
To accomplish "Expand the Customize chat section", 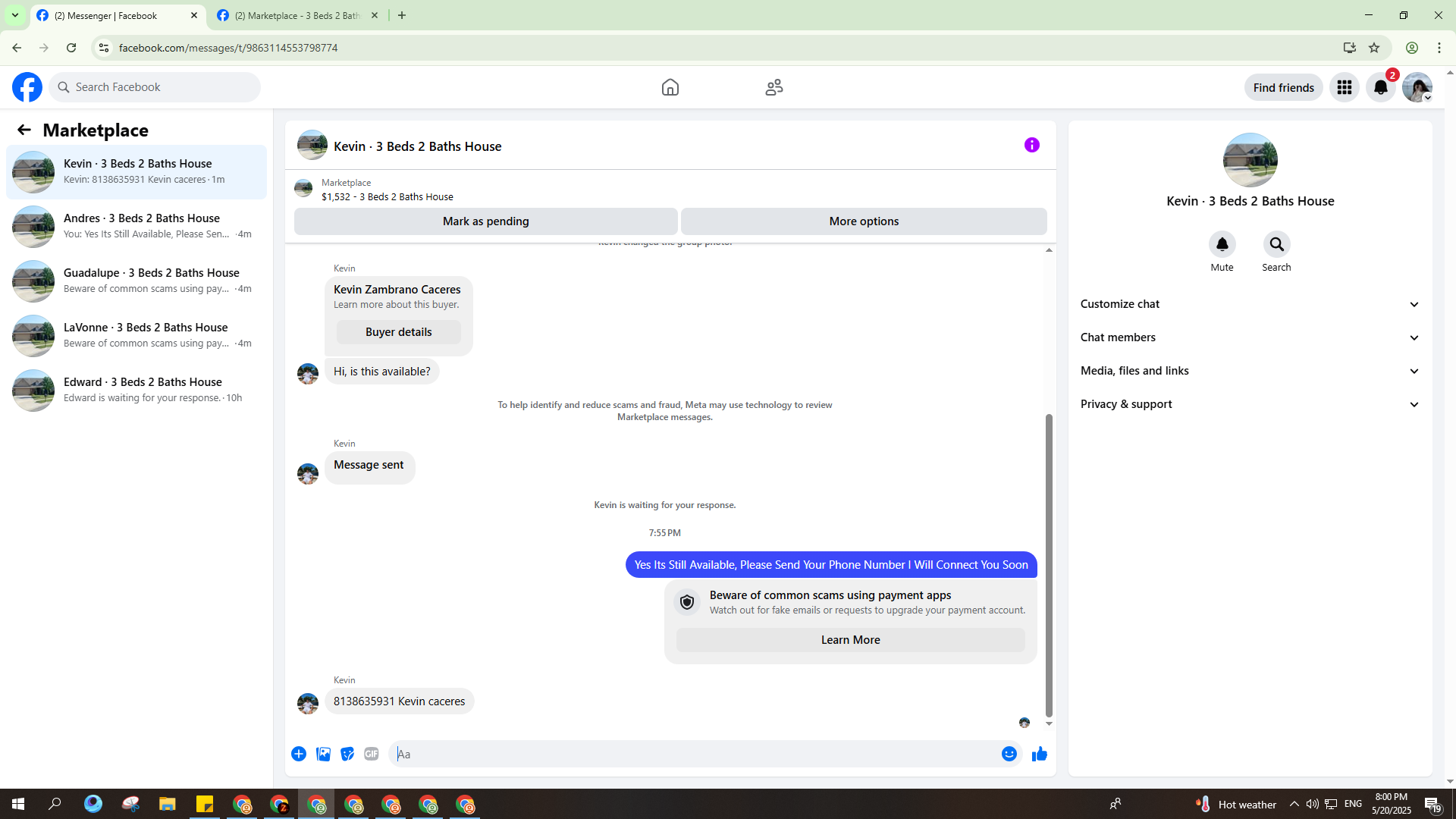I will pyautogui.click(x=1250, y=304).
